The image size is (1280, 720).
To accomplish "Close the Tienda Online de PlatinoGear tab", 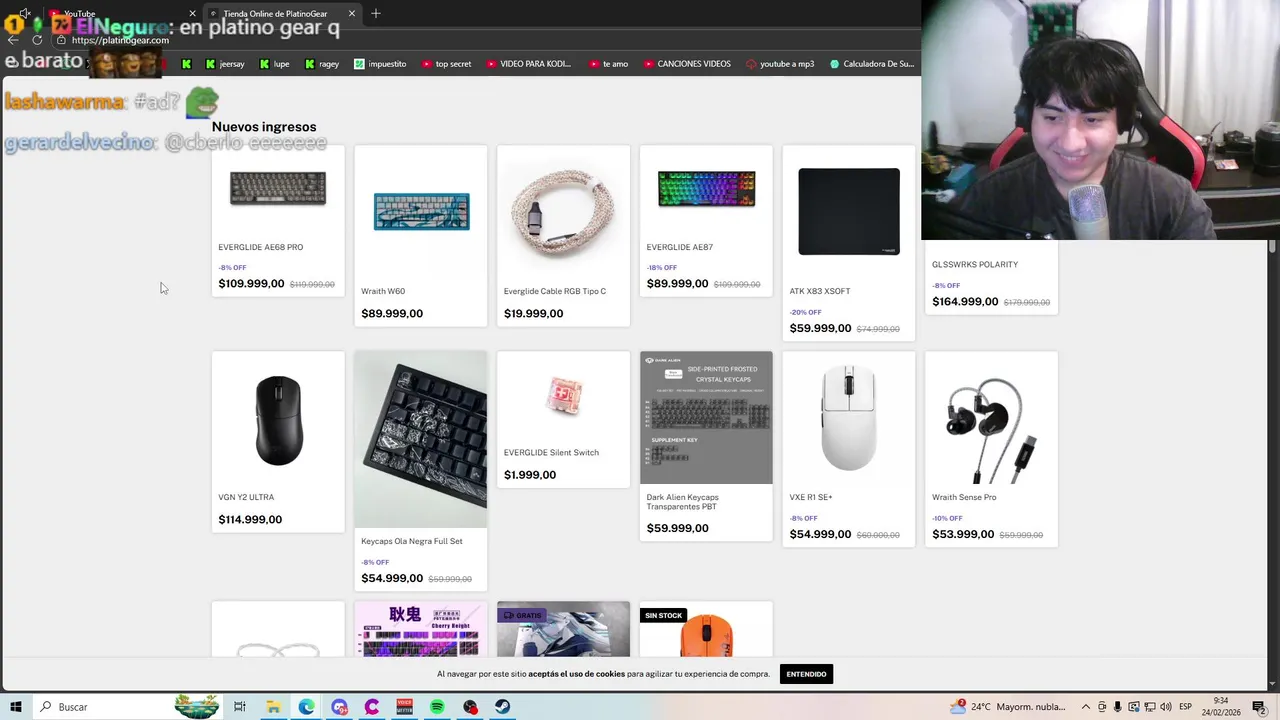I will point(351,14).
